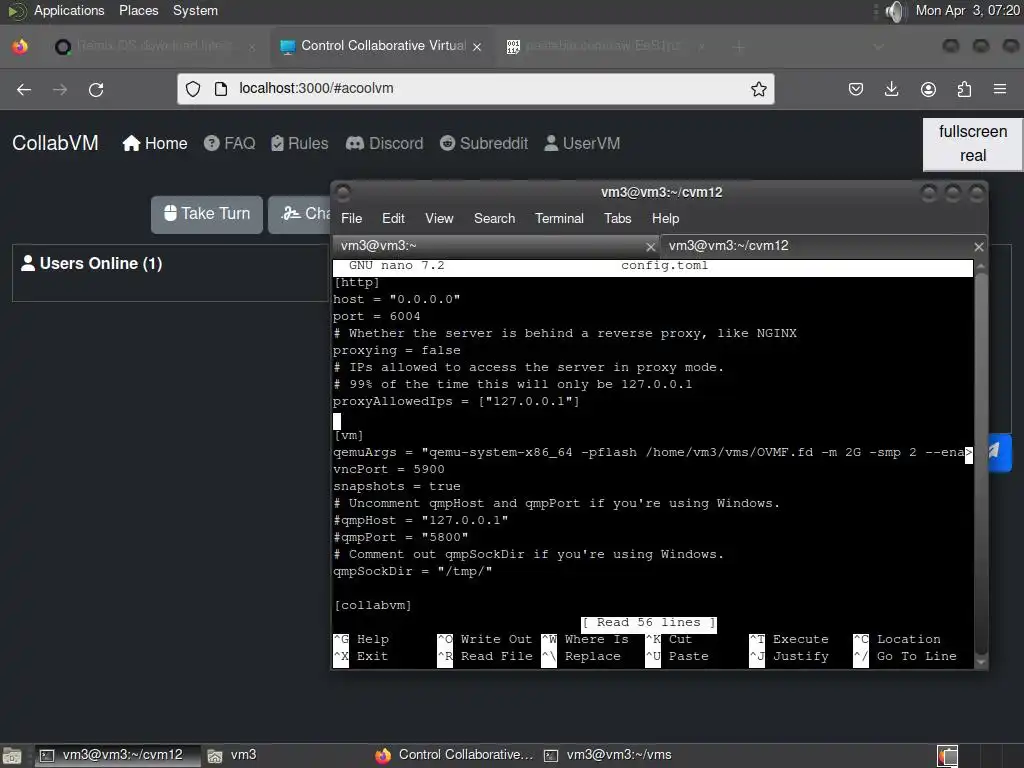
Task: Click the show desktop icon in the bottom panel
Action: pos(12,756)
